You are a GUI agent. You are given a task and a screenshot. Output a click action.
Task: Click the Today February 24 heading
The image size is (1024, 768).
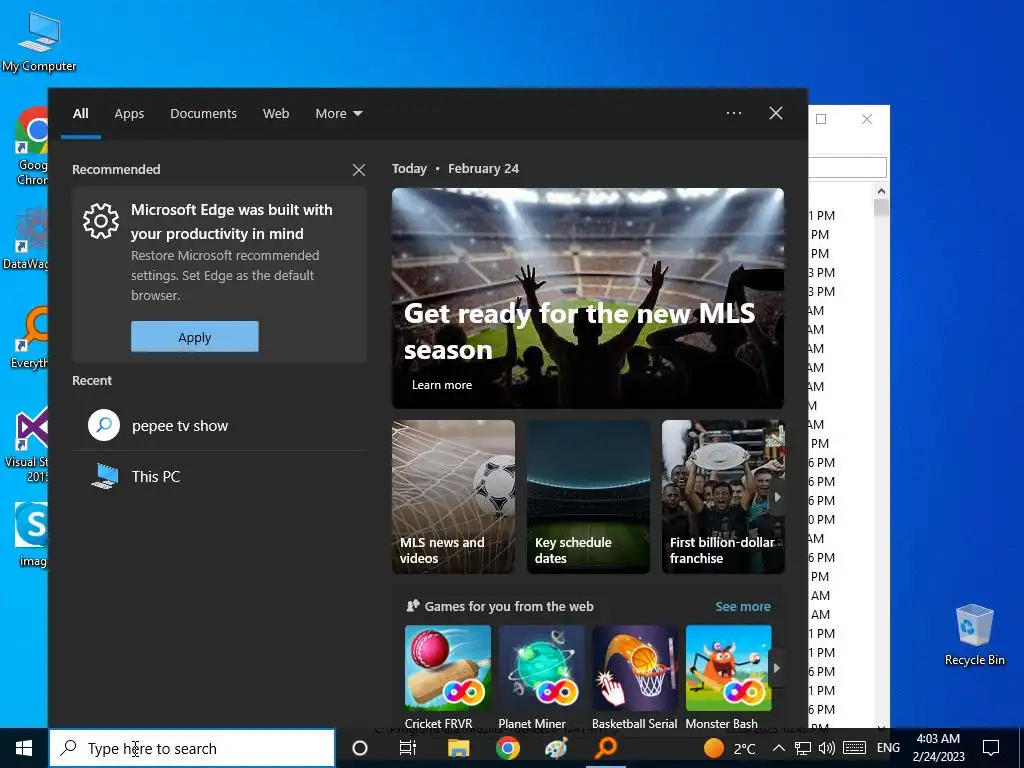455,168
